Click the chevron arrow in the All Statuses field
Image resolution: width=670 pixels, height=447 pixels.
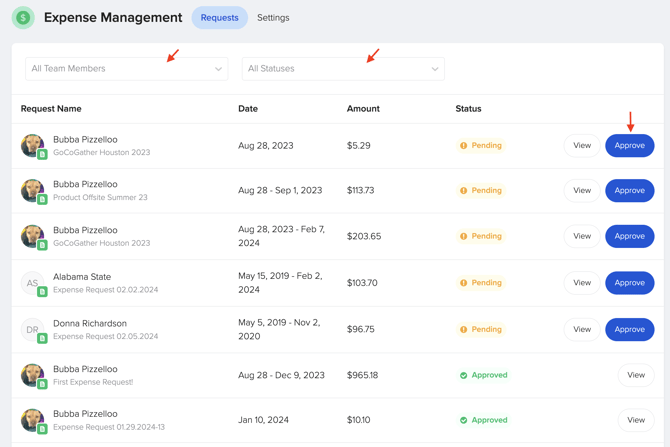pyautogui.click(x=435, y=69)
